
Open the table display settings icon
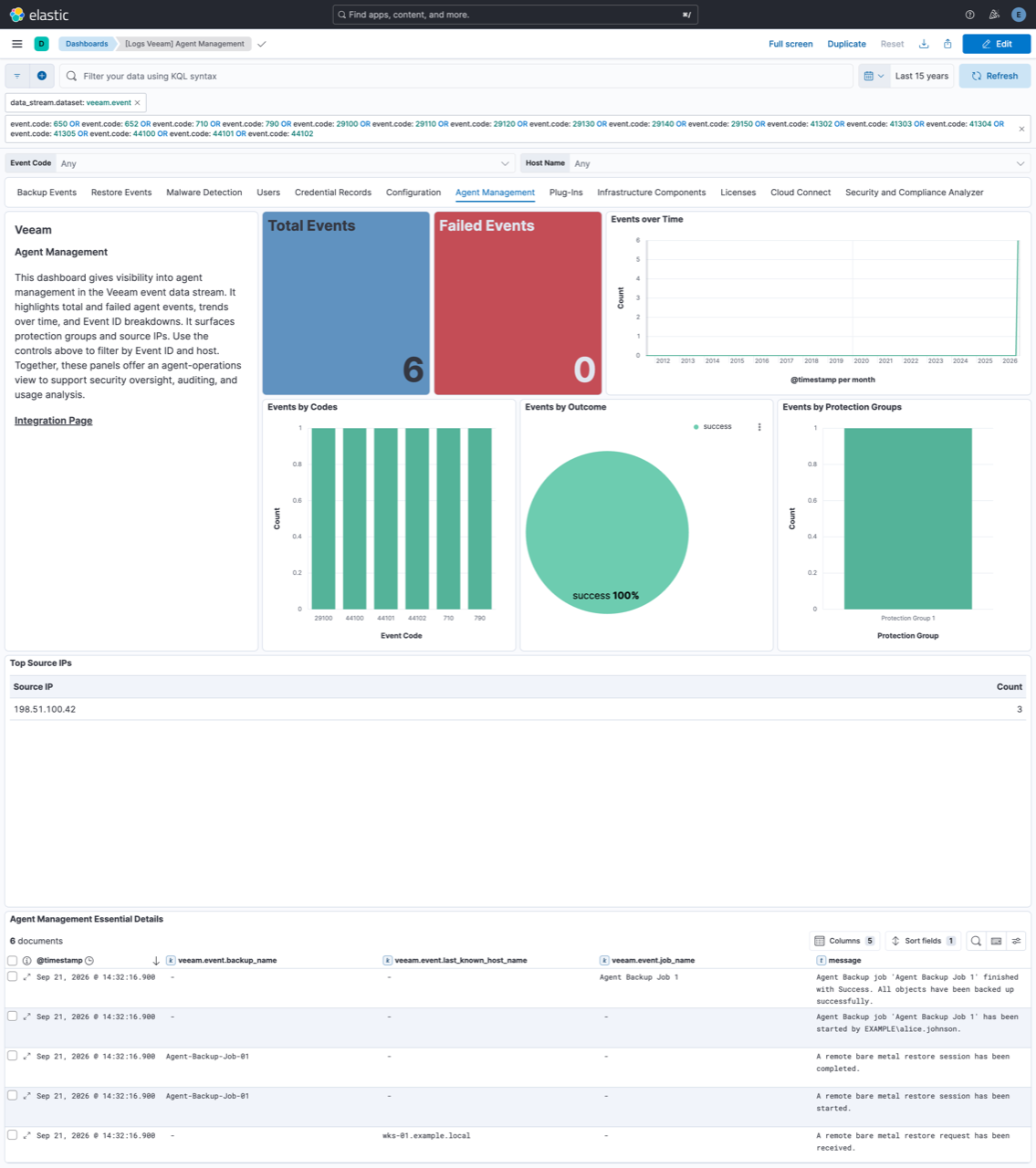point(1016,941)
